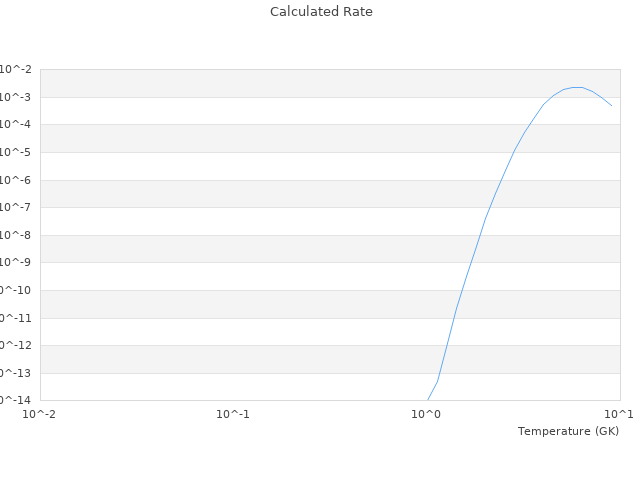
Task: Click the 10^-4 y-axis tick label
Action: (16, 125)
